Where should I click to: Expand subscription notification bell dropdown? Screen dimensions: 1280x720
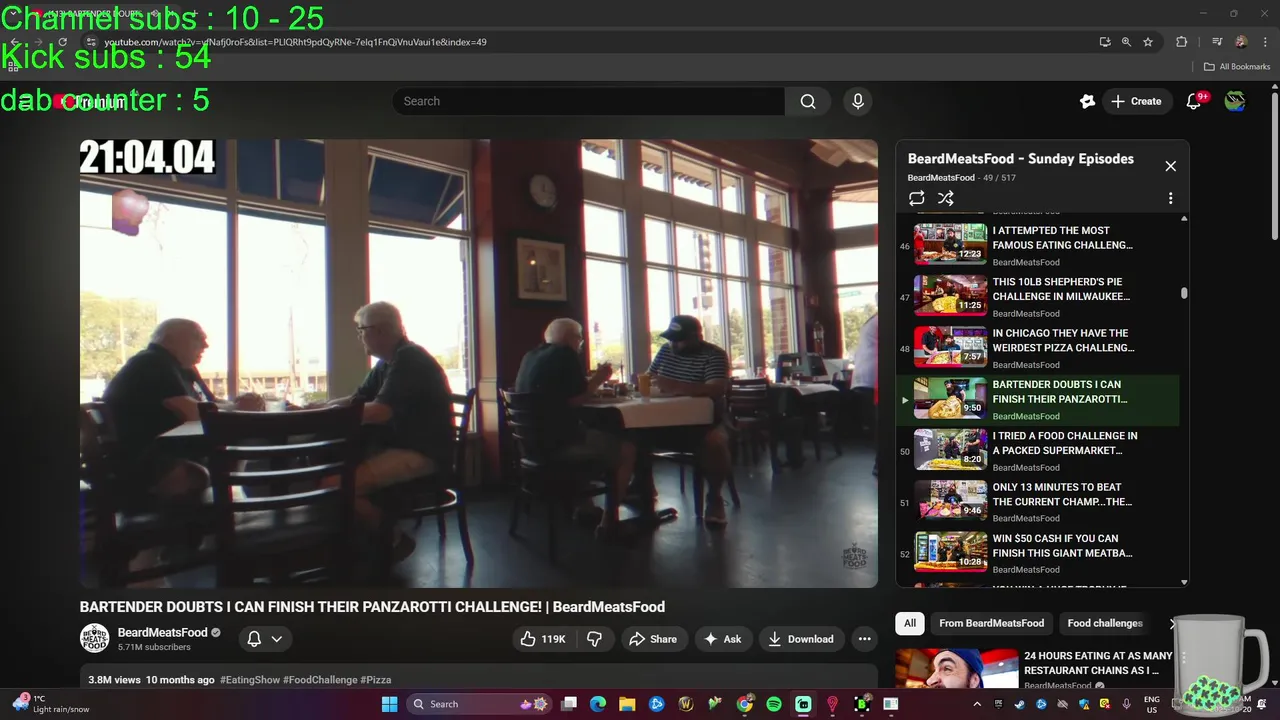click(x=265, y=639)
